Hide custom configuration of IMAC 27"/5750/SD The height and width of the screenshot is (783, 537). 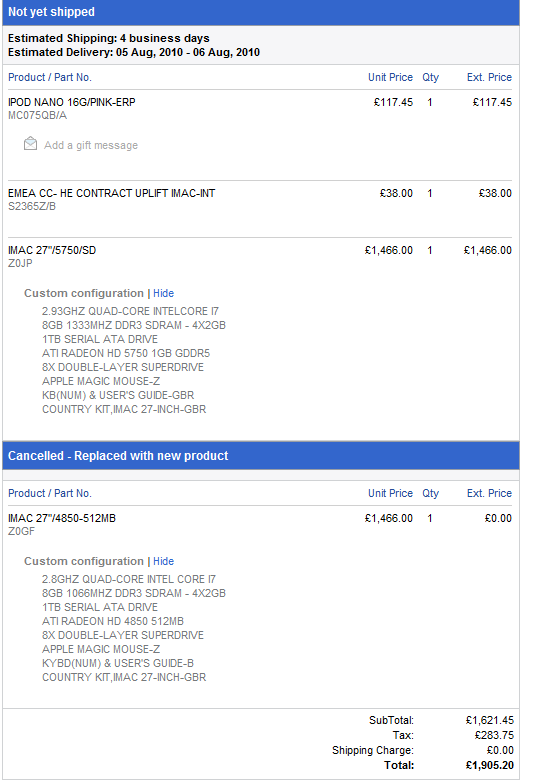pos(163,293)
